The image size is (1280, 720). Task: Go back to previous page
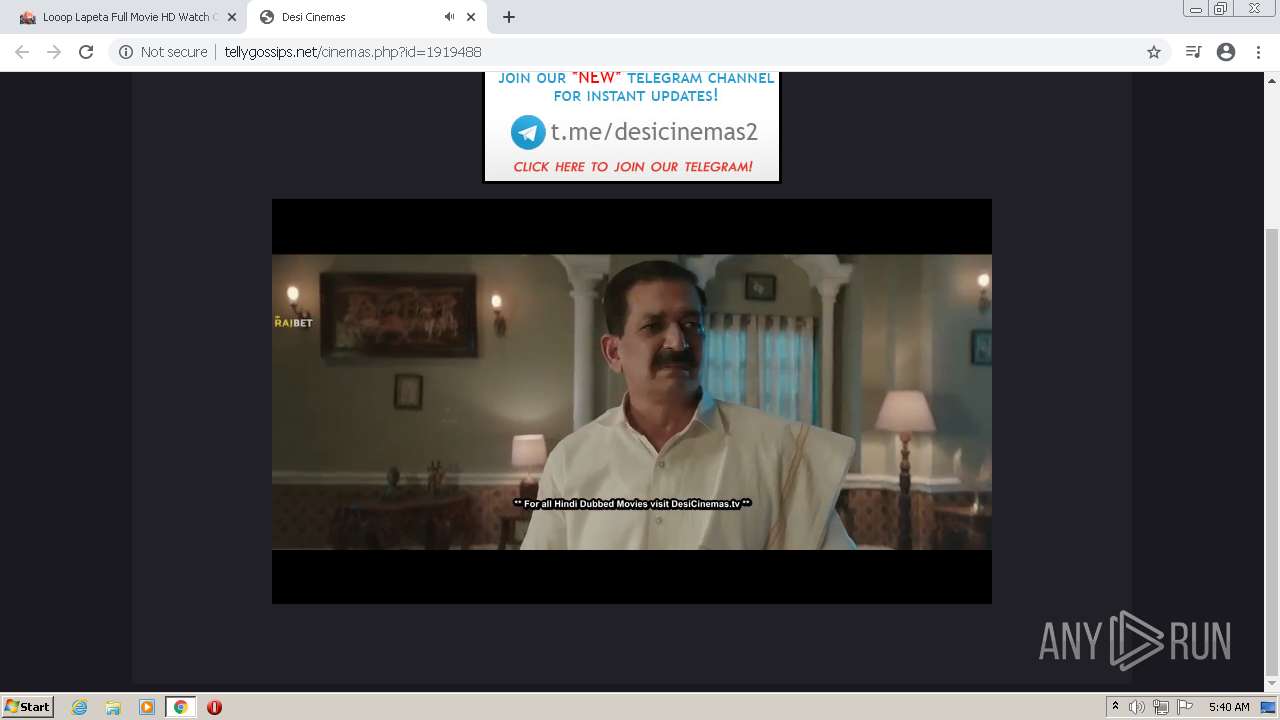coord(22,52)
